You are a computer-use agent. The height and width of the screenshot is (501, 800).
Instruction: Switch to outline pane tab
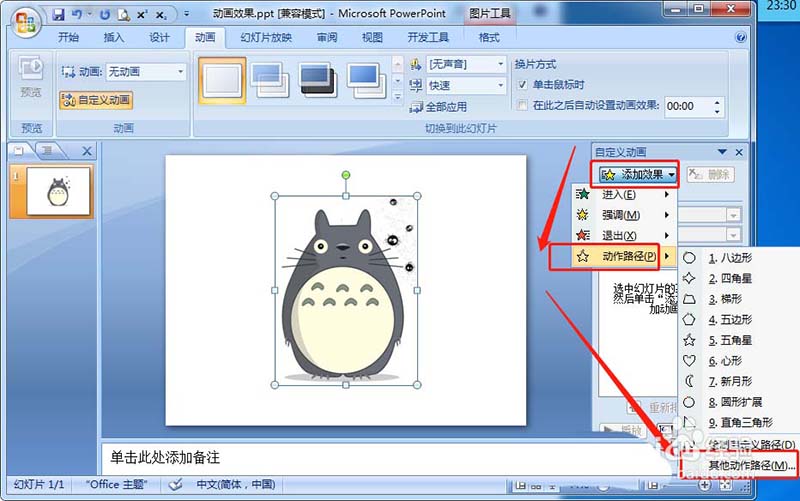[47, 151]
